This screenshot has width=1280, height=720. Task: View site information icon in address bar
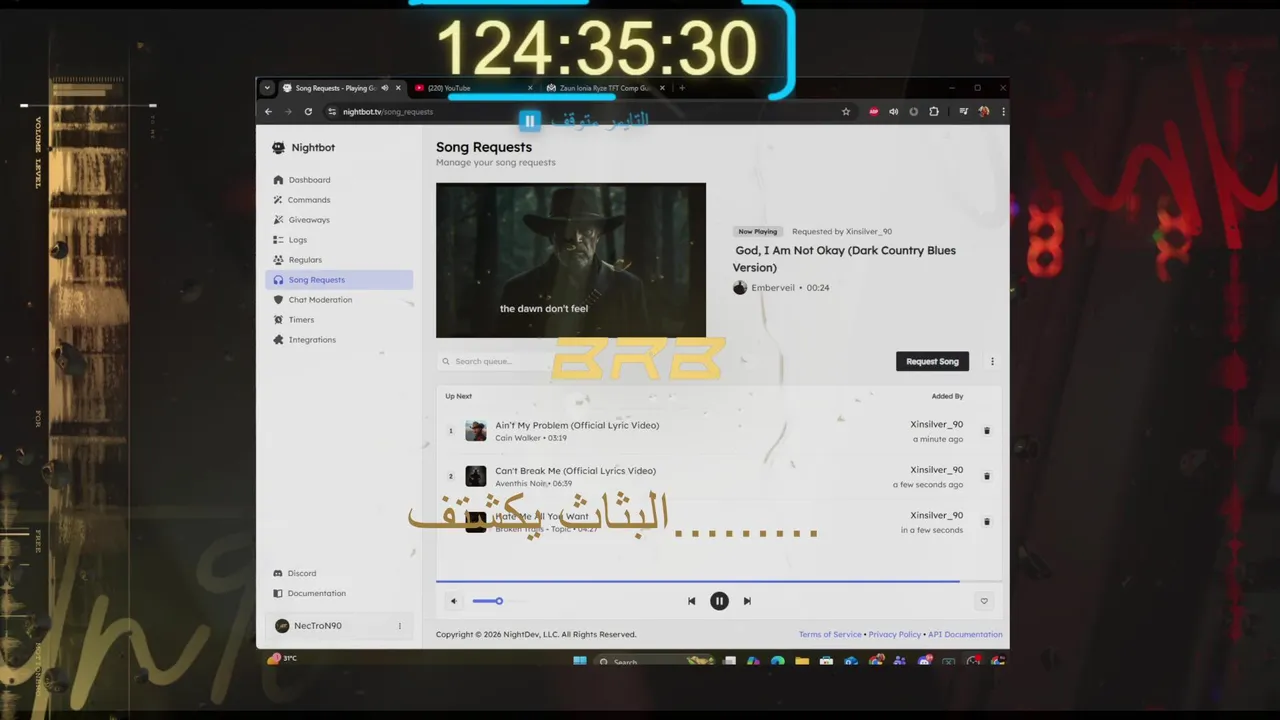(x=332, y=112)
